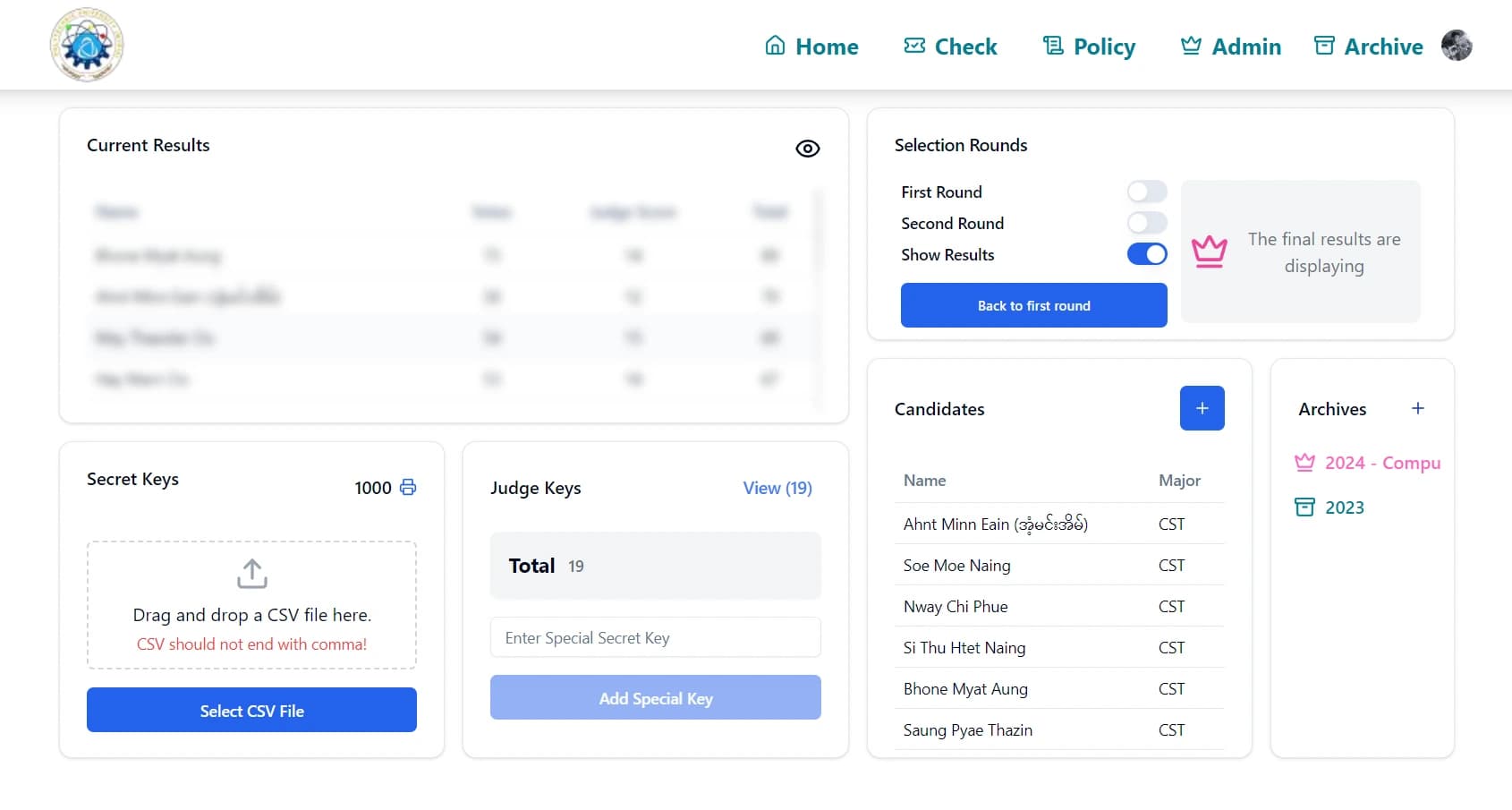1512x810 pixels.
Task: Click the archive box icon beside 2023
Action: 1305,507
